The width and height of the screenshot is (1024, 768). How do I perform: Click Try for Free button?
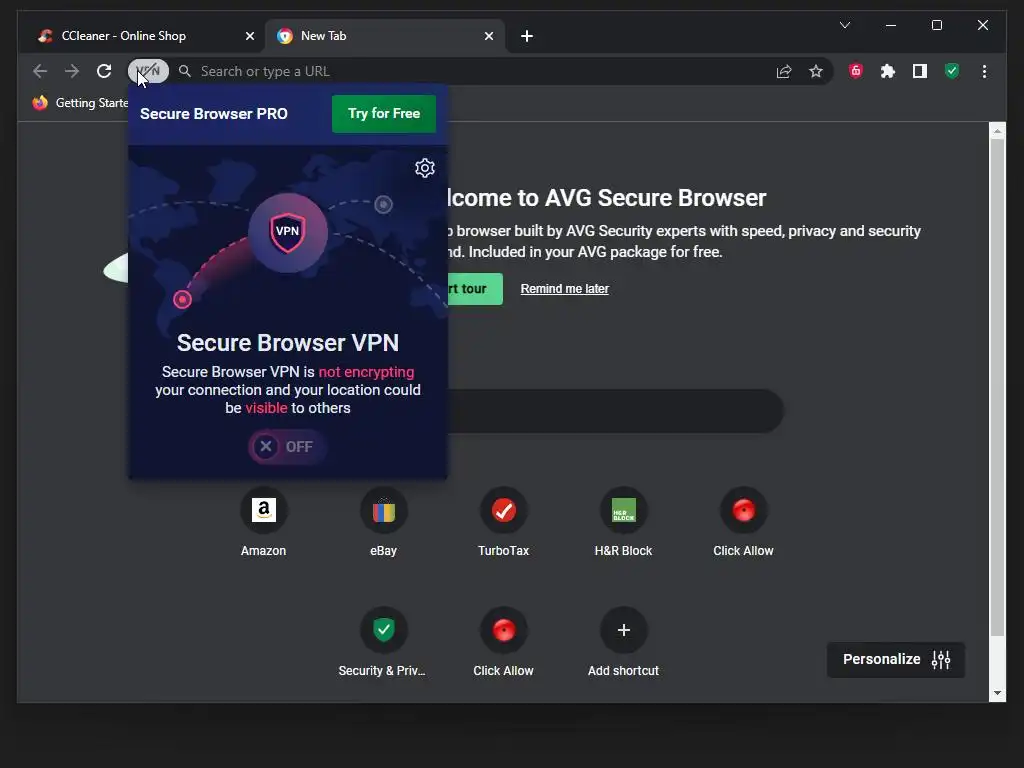(384, 114)
